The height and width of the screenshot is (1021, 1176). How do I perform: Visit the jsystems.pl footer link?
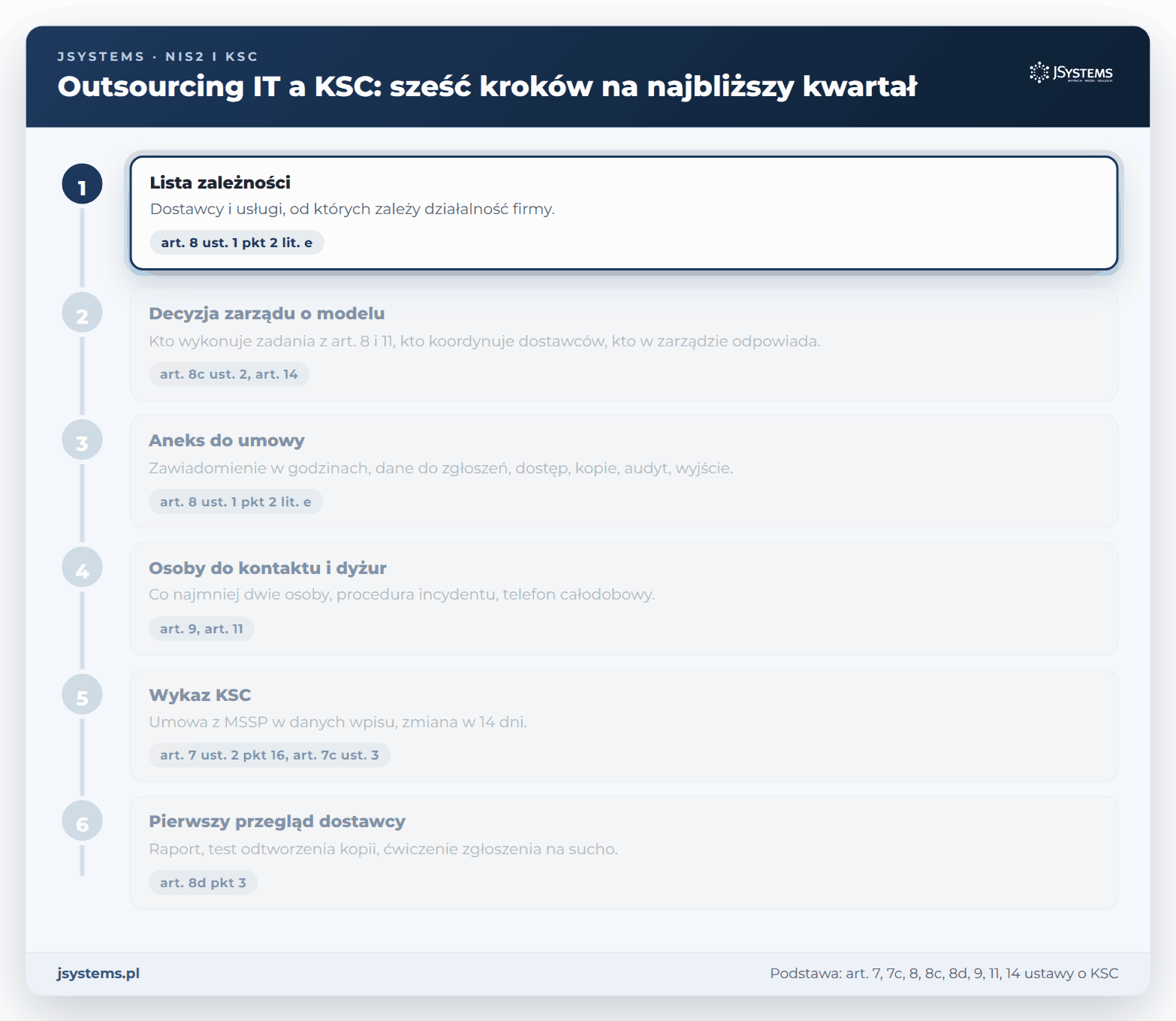tap(98, 974)
